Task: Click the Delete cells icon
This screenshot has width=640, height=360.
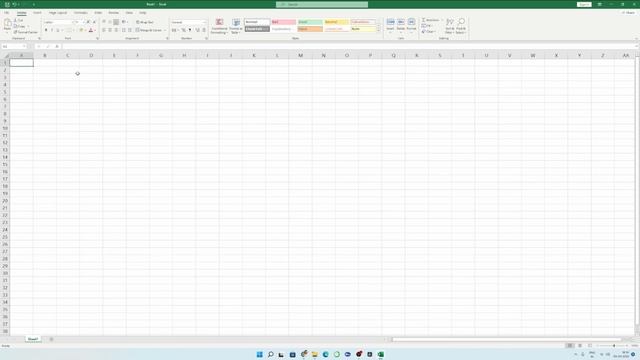Action: pyautogui.click(x=401, y=22)
